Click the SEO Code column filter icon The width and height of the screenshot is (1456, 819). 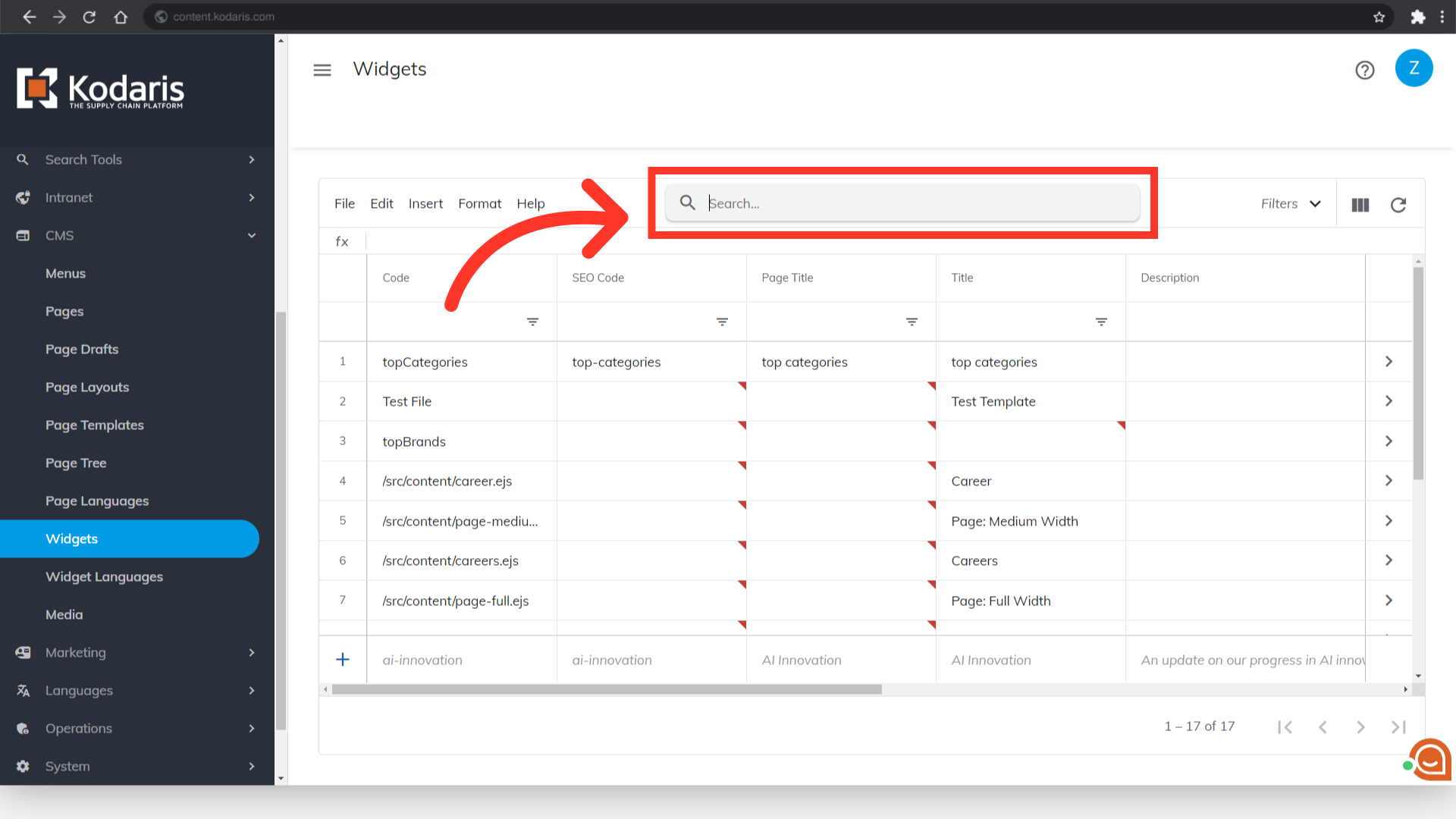(x=722, y=322)
